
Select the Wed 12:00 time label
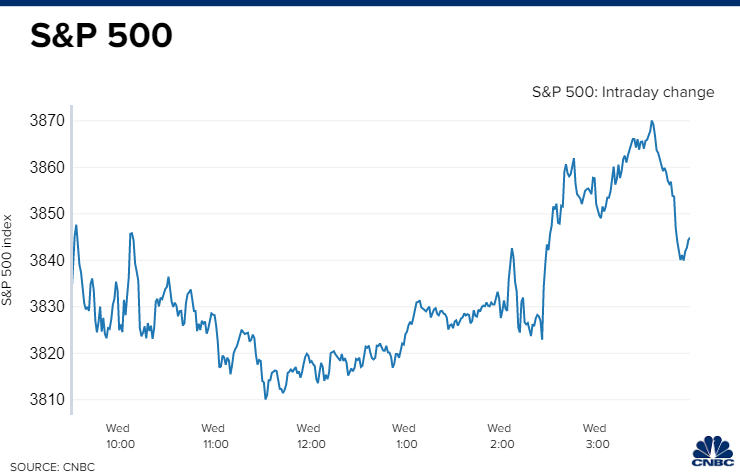[310, 435]
